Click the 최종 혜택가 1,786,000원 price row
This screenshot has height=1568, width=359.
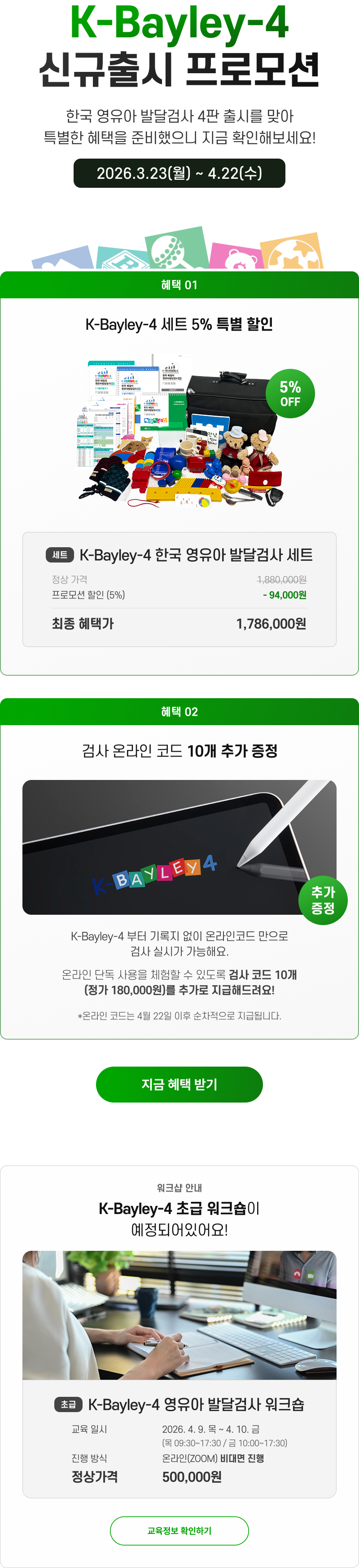point(179,623)
